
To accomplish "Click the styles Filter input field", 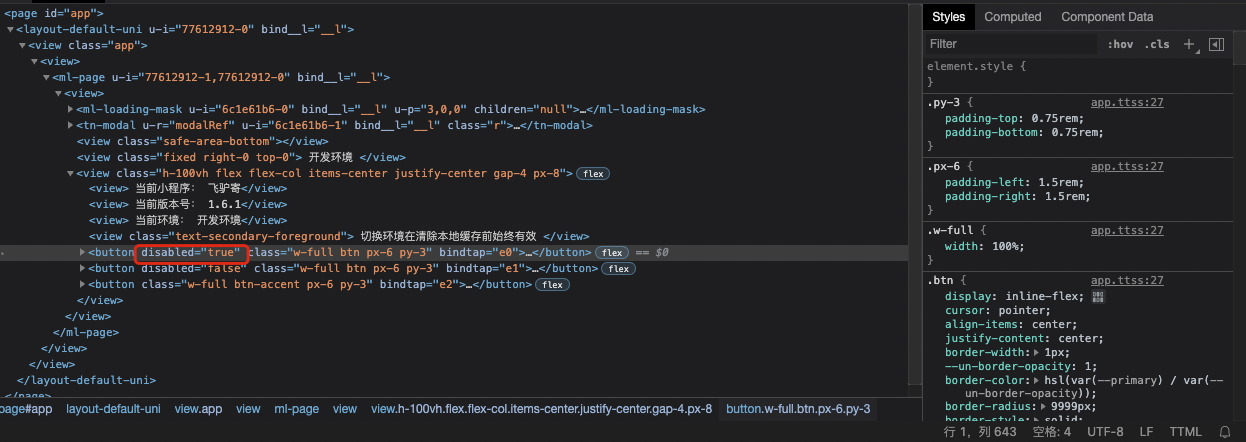I will 1010,44.
